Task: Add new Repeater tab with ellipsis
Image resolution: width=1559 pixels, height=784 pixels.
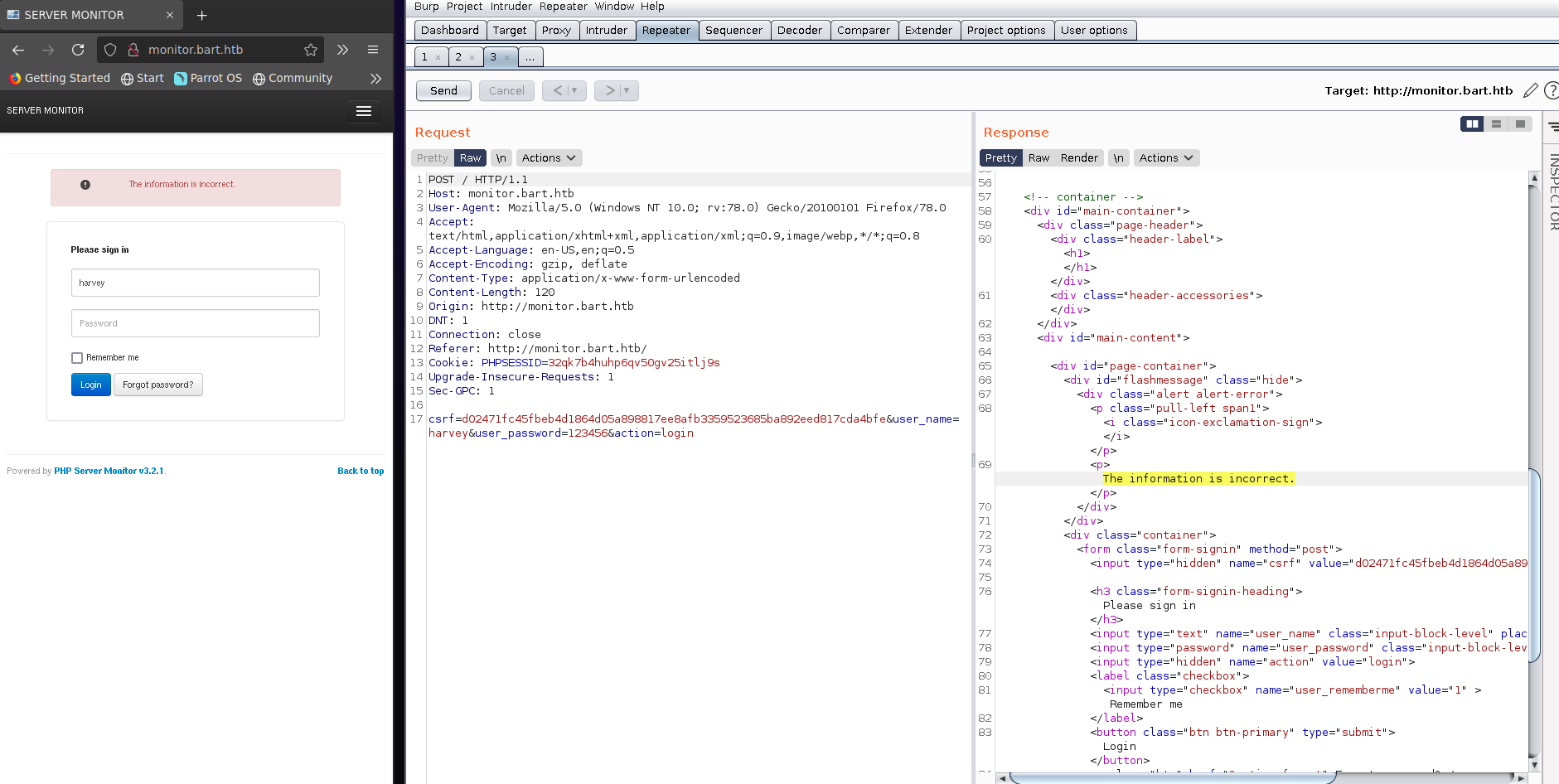Action: (x=530, y=57)
